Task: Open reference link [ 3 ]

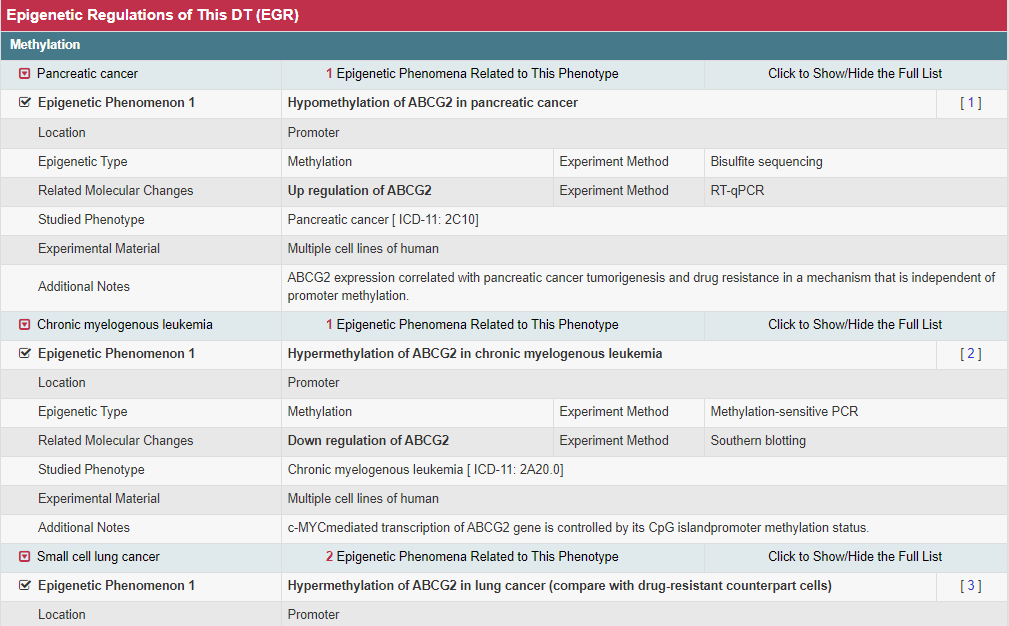Action: pos(970,586)
